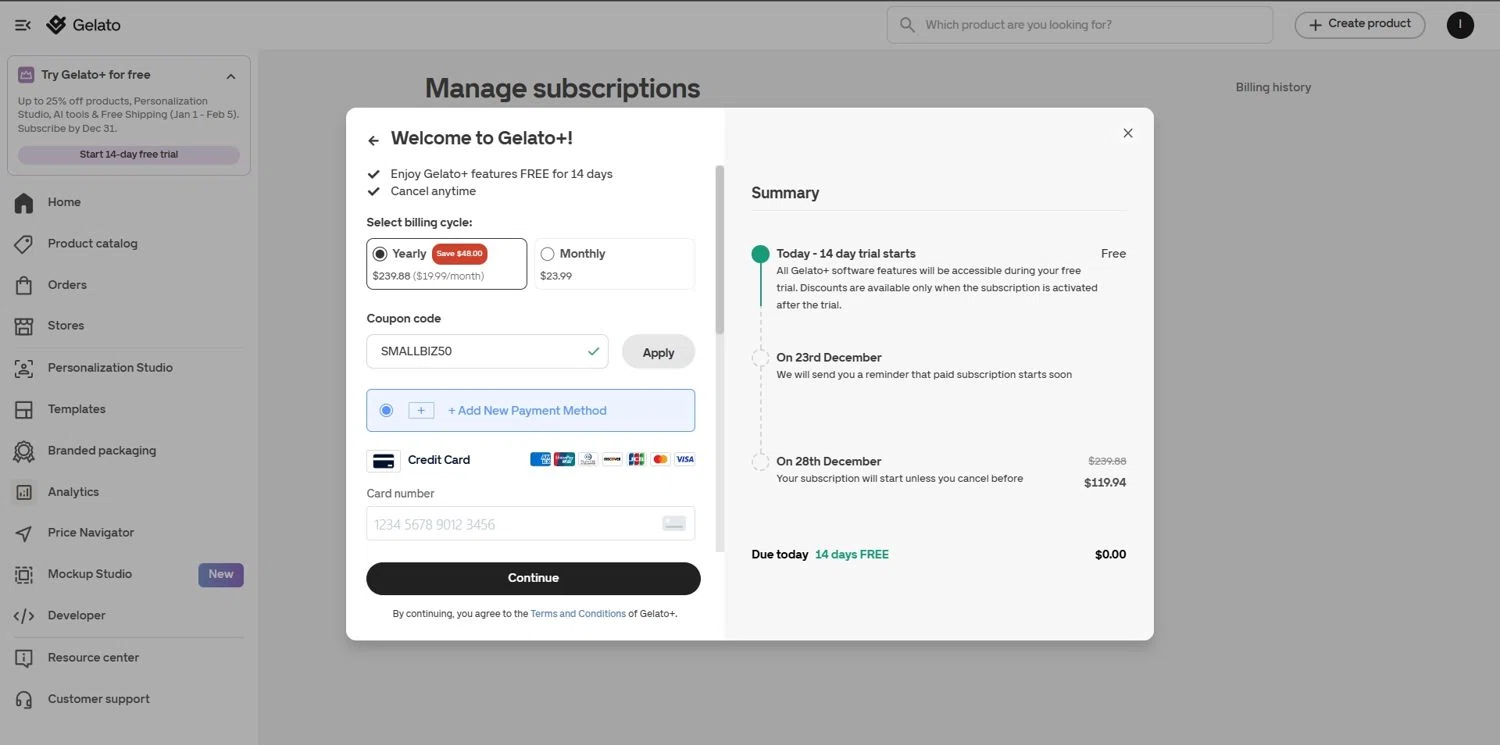Viewport: 1500px width, 745px height.
Task: Click the On 23rd December step
Action: pos(829,358)
